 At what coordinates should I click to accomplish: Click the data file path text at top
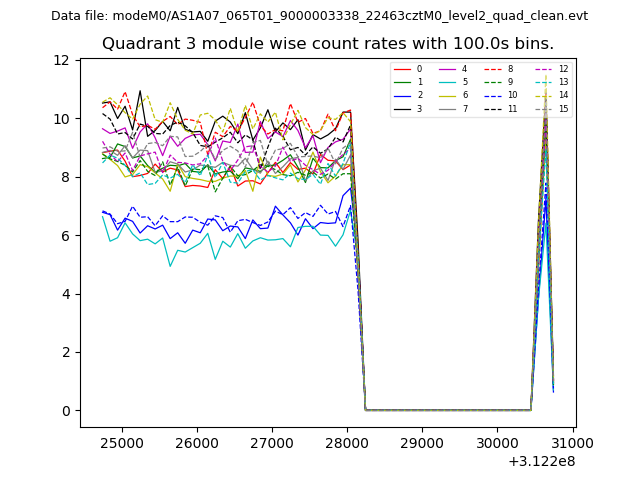(x=319, y=16)
